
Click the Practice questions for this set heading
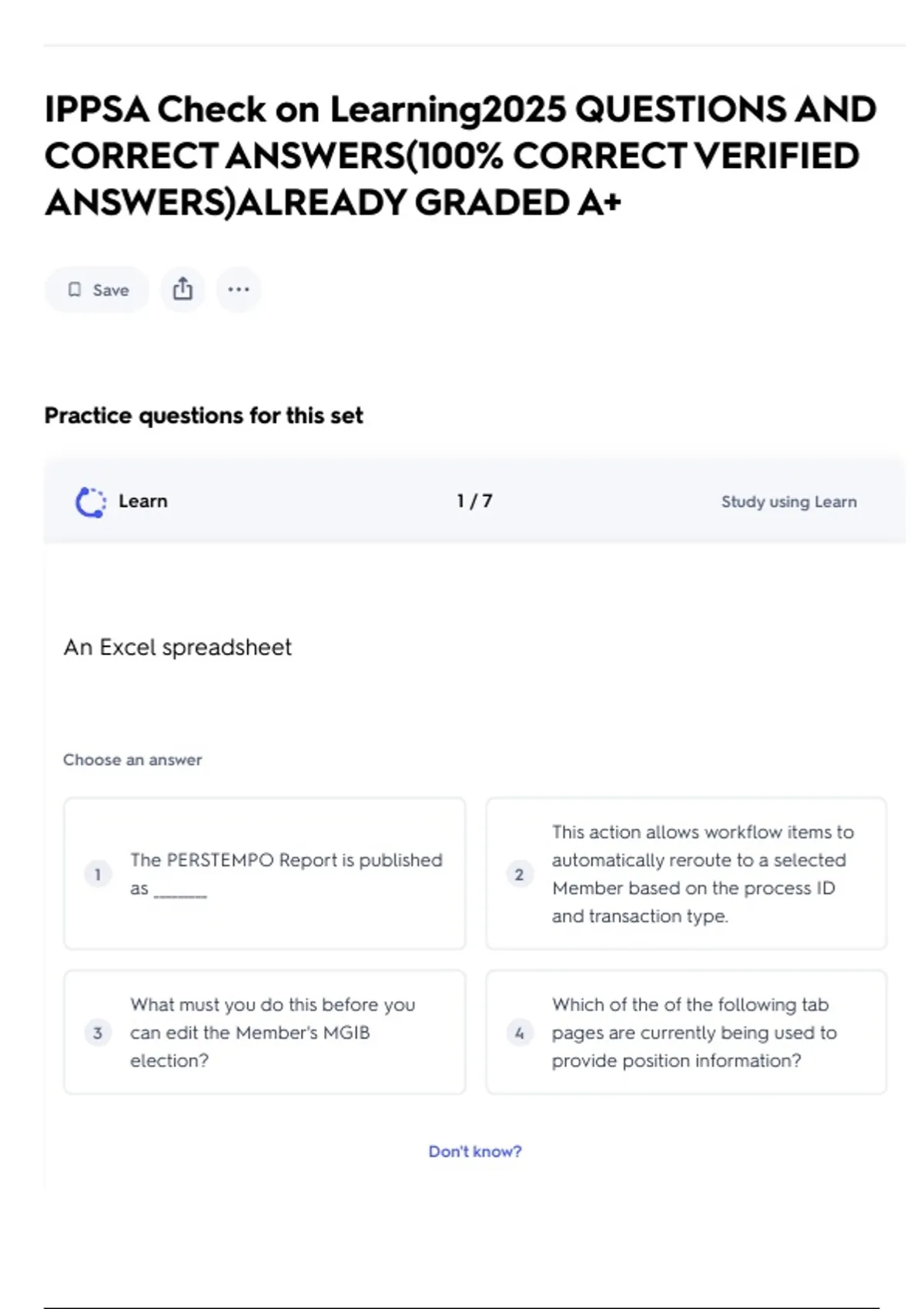click(203, 416)
